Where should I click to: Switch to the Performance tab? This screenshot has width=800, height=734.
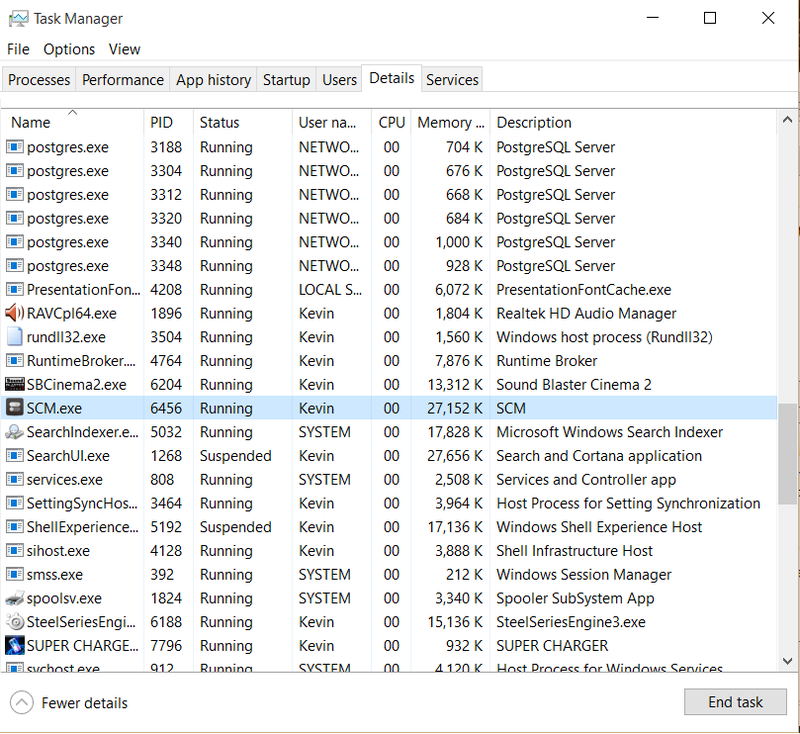[123, 80]
